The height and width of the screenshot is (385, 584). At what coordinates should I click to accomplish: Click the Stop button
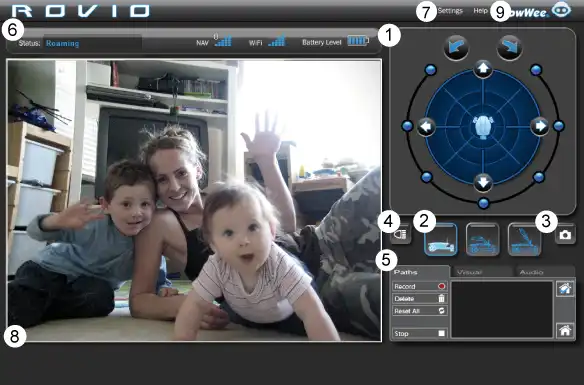tap(420, 334)
